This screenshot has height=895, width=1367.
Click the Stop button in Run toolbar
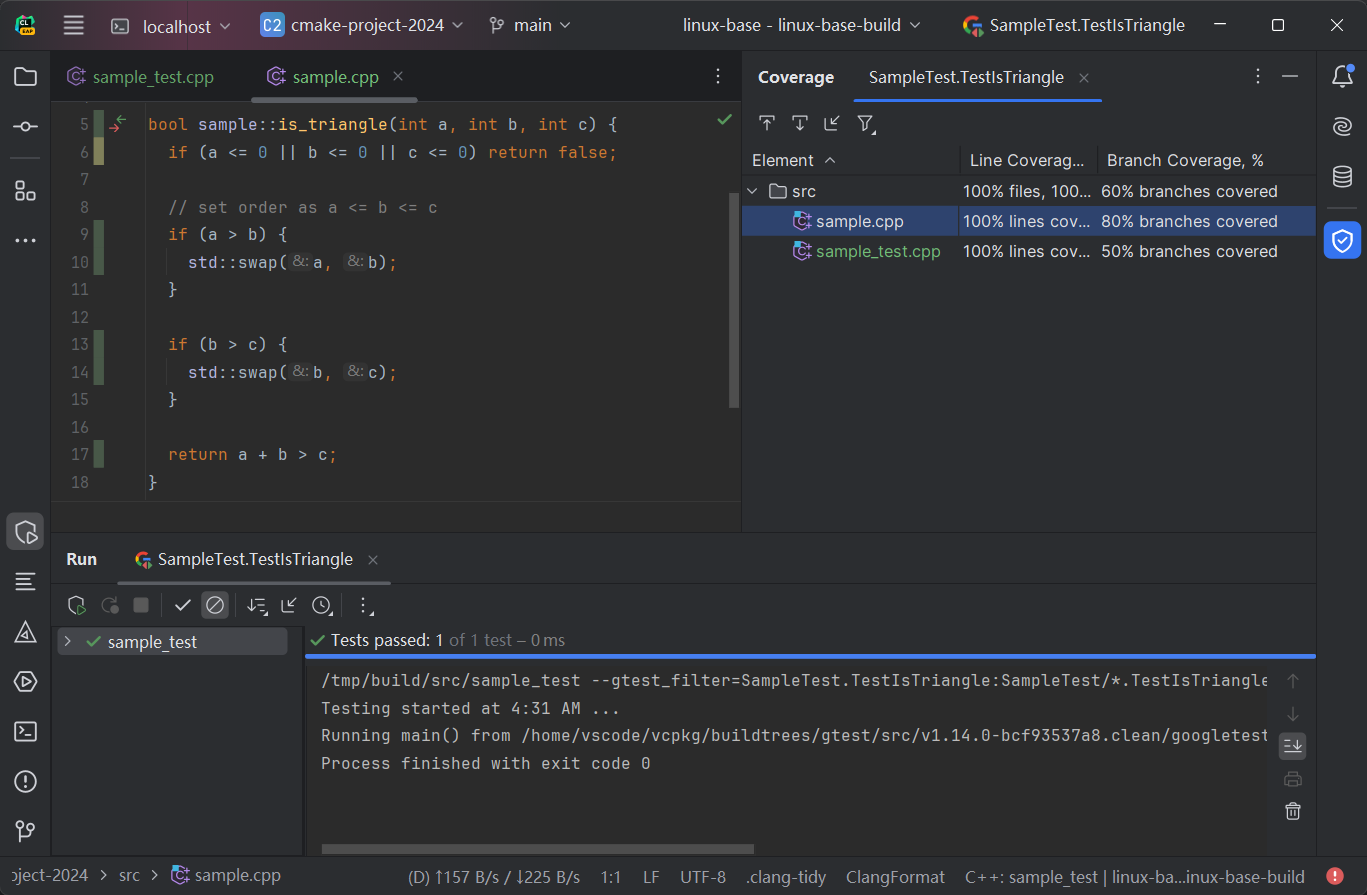point(141,605)
